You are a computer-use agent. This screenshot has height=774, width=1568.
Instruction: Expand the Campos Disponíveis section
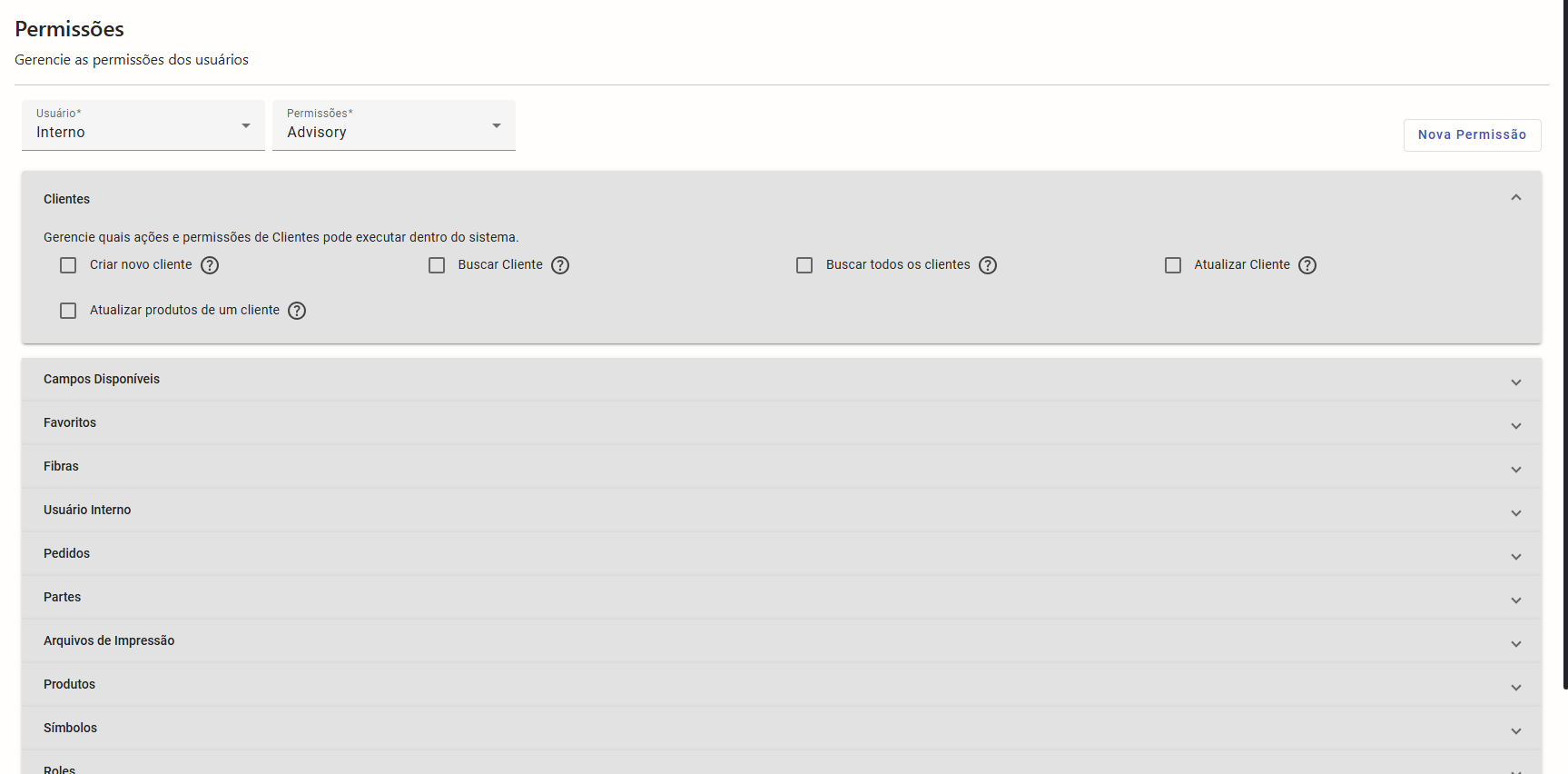pyautogui.click(x=781, y=380)
